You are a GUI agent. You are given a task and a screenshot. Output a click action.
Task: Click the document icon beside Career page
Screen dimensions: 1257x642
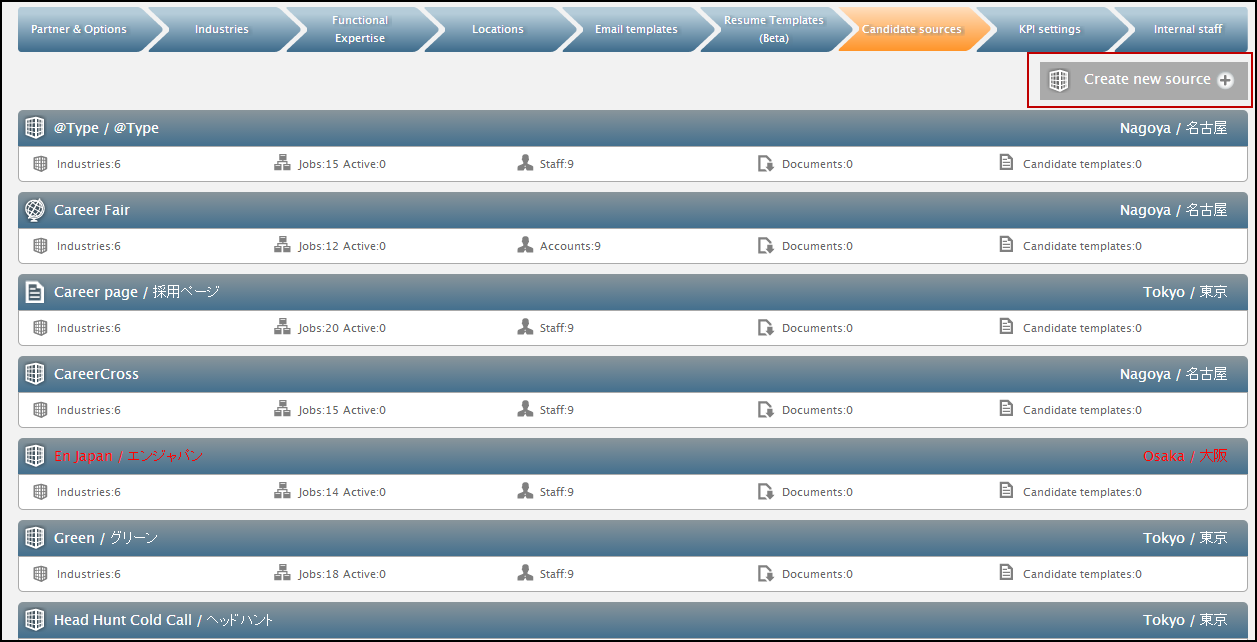tap(35, 292)
